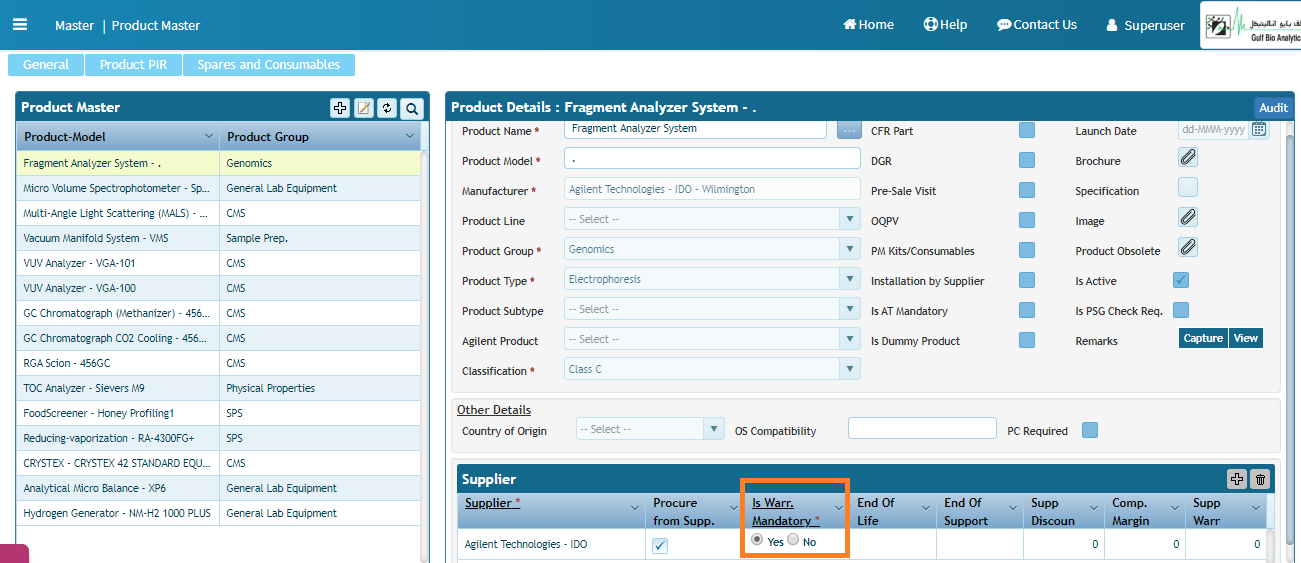Open the Agilent Product dropdown
The image size is (1301, 563).
tap(850, 339)
